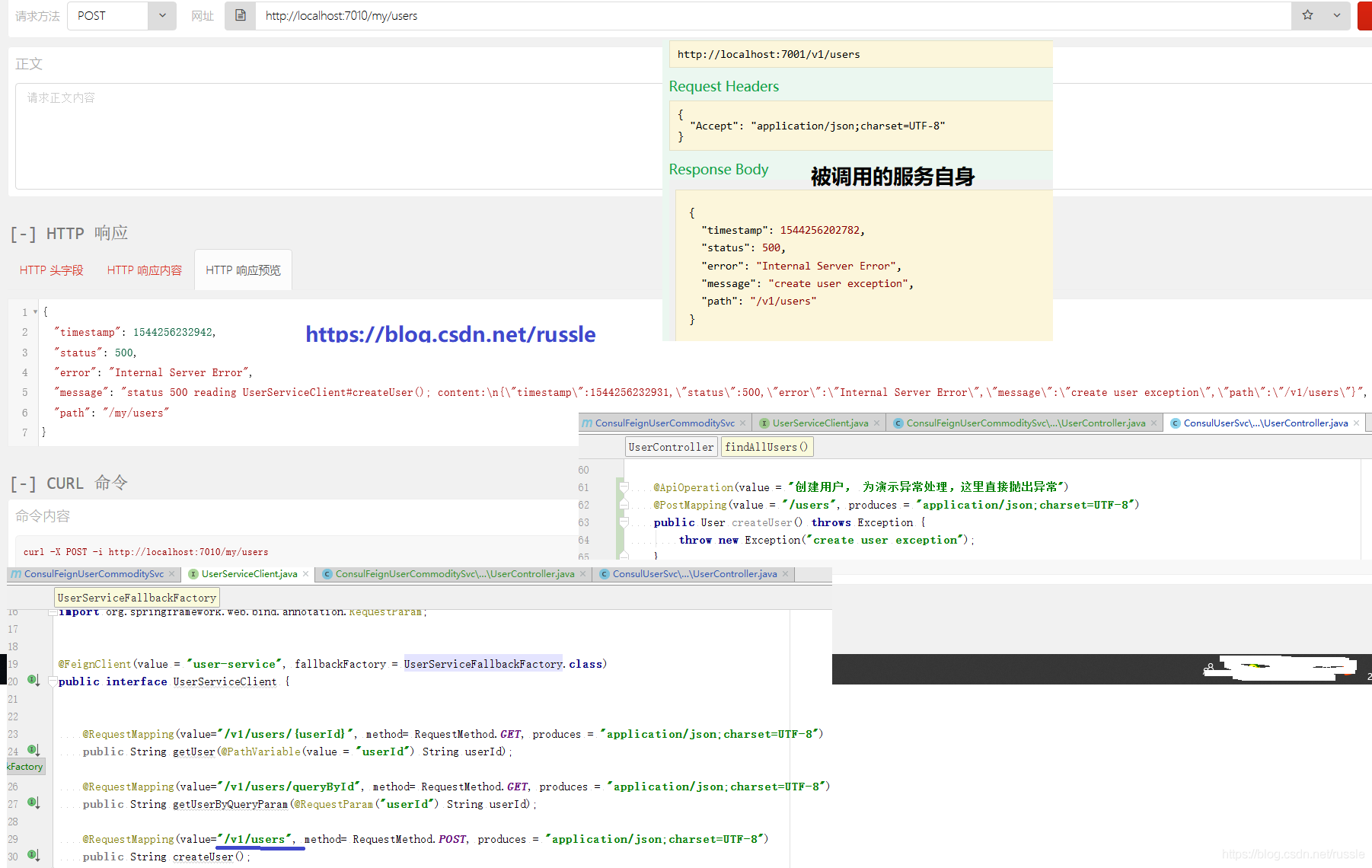The width and height of the screenshot is (1372, 868).
Task: Click the "create user exception" message value
Action: point(838,283)
